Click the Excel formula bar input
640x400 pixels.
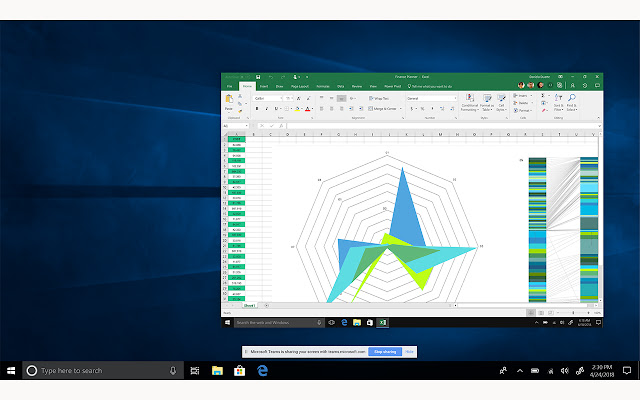tap(442, 126)
